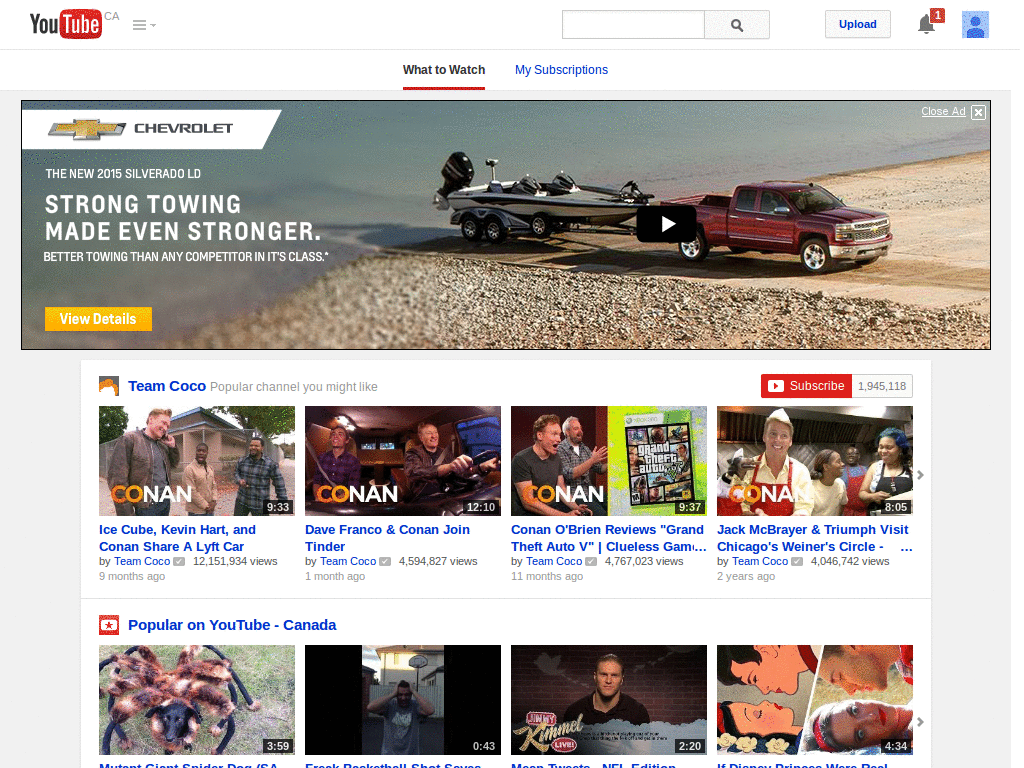Click the View Details button
Image resolution: width=1024 pixels, height=768 pixels.
tap(98, 319)
